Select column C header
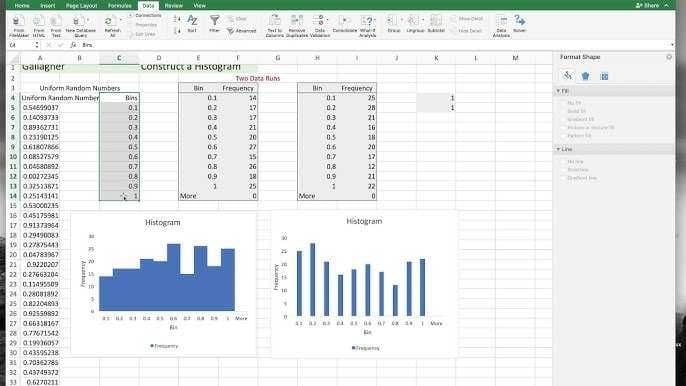The image size is (686, 386). click(119, 58)
